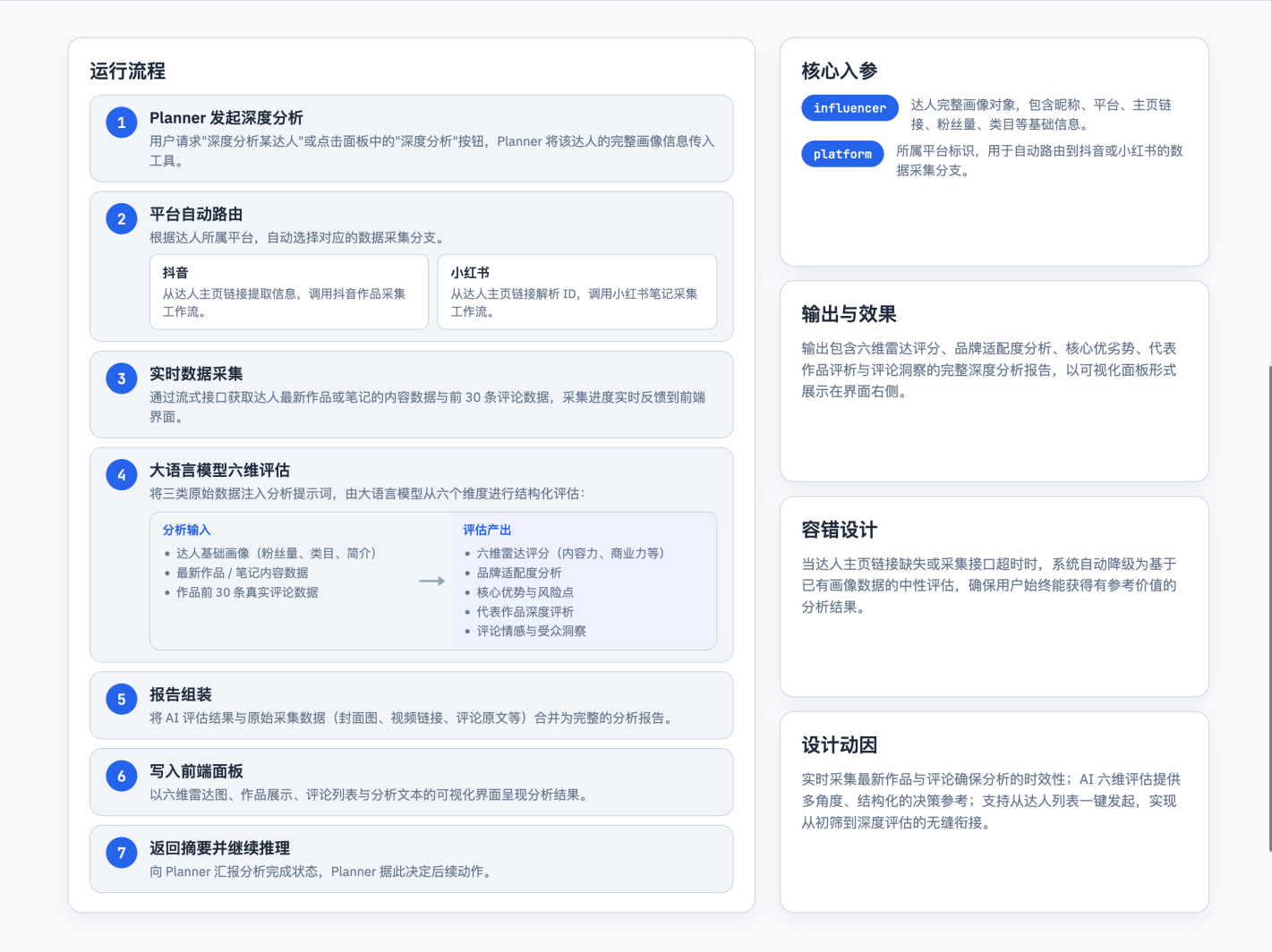The width and height of the screenshot is (1272, 952).
Task: Click the step 6 icon beside 写入前端面板
Action: tap(121, 776)
